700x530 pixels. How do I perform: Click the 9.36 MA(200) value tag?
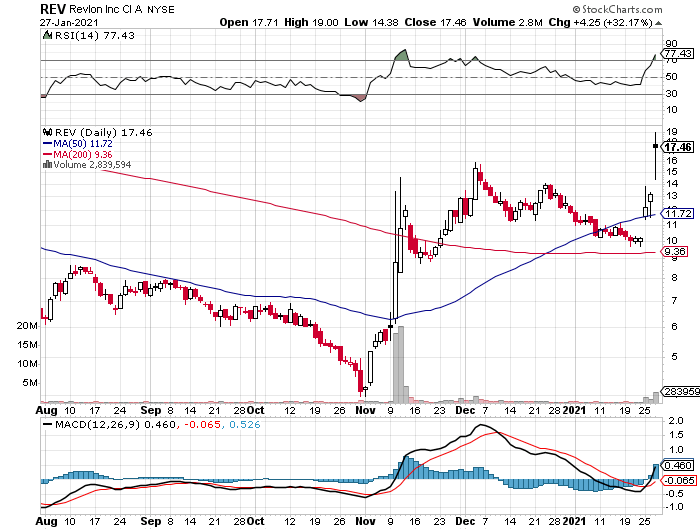pyautogui.click(x=675, y=252)
